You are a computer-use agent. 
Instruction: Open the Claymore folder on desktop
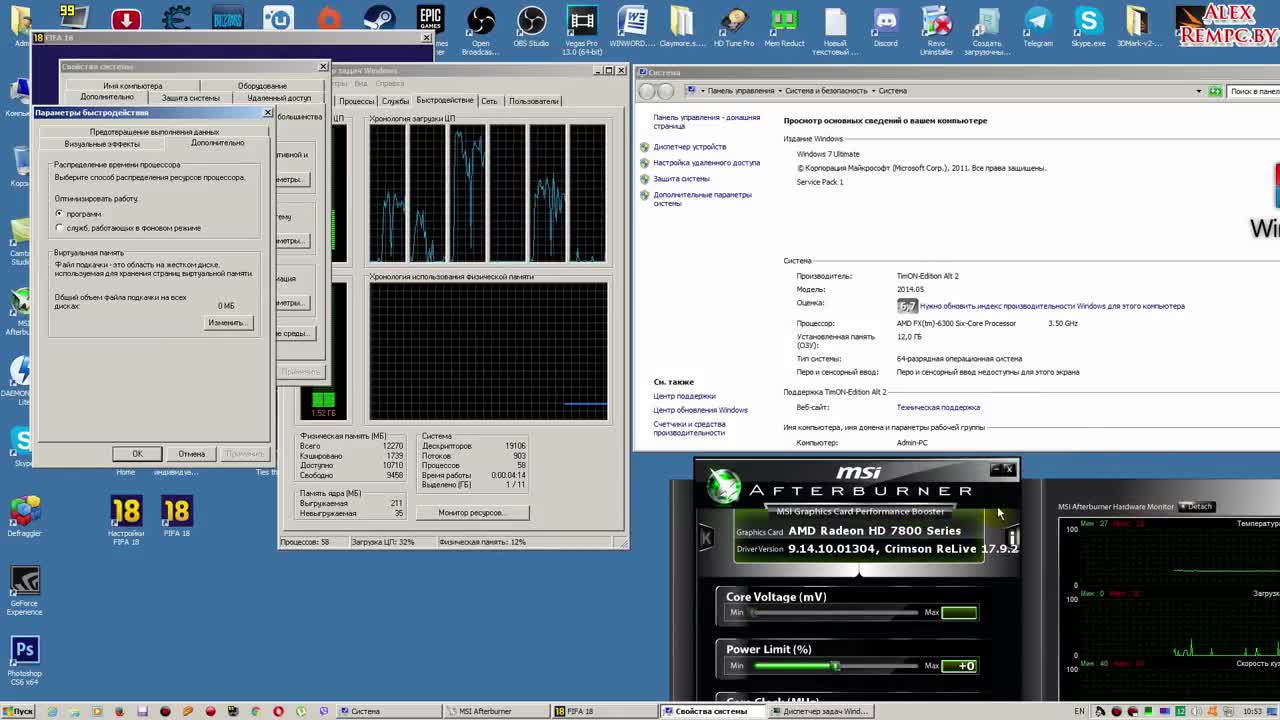682,26
